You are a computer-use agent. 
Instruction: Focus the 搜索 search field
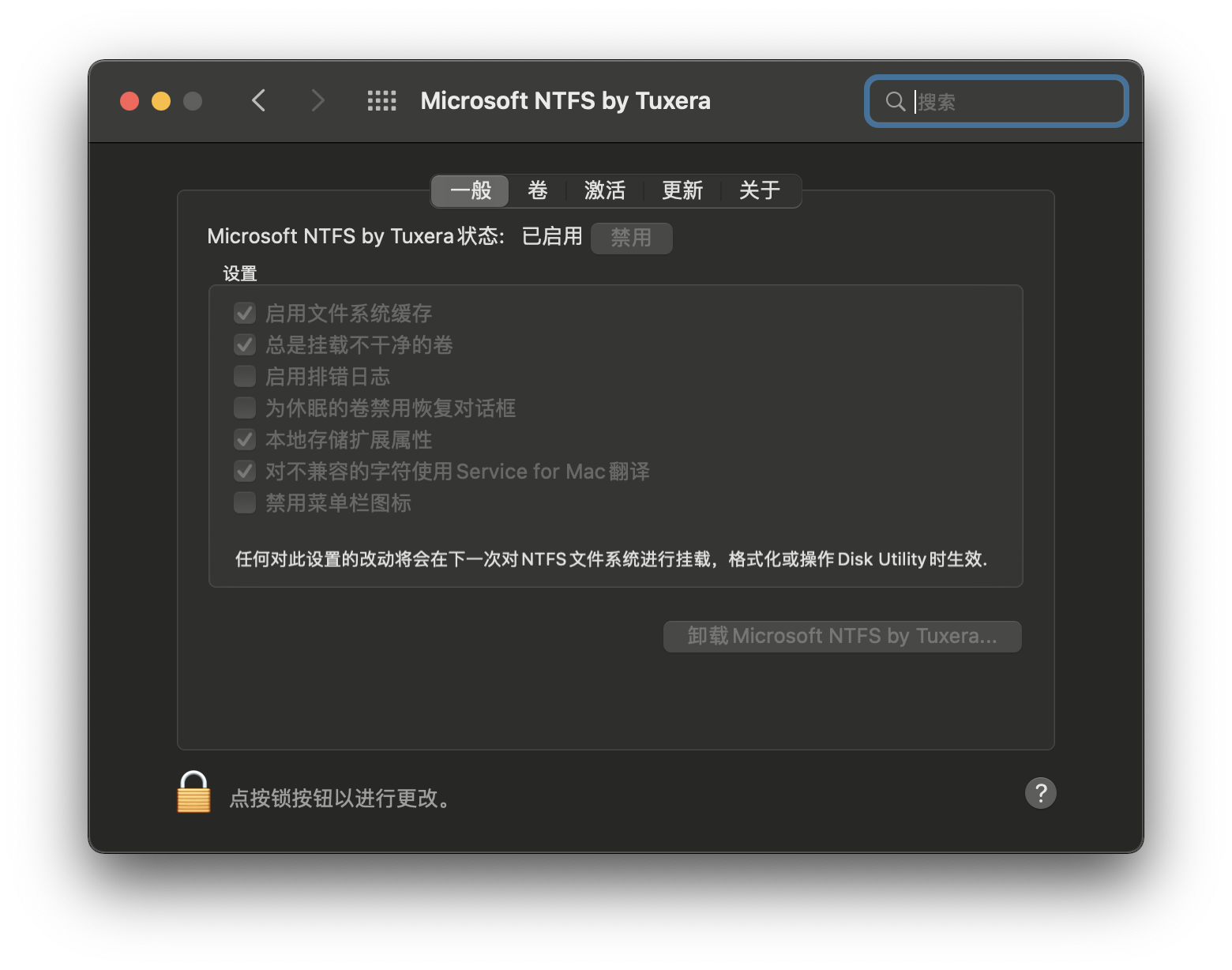point(997,101)
